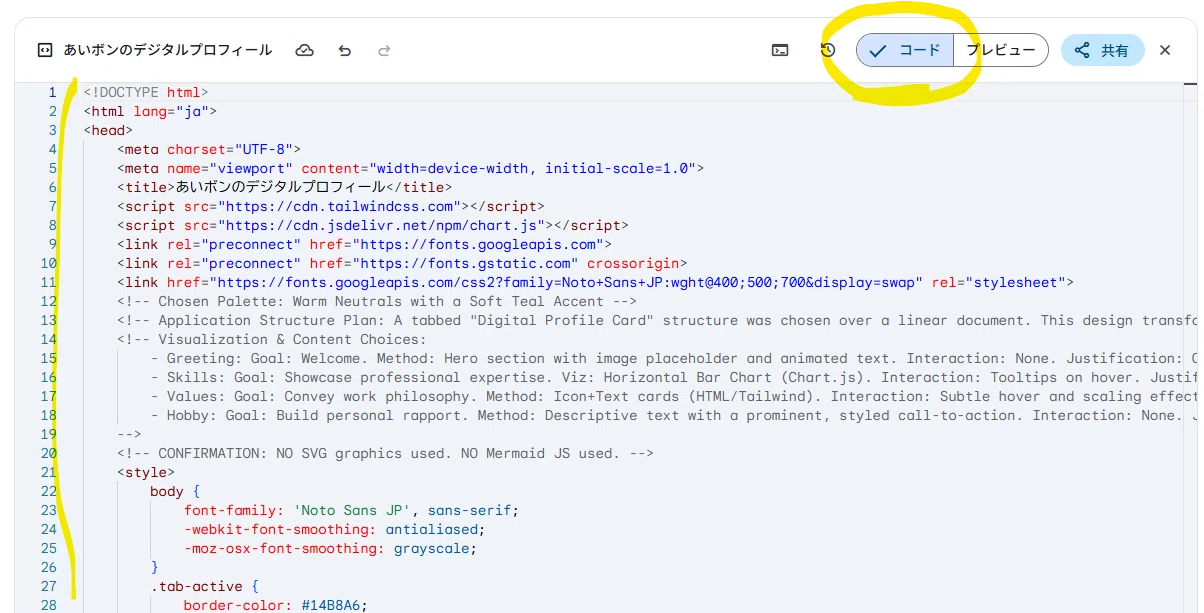The image size is (1204, 613).
Task: Click the title あいボンのデジタルプロフィール
Action: click(x=168, y=50)
